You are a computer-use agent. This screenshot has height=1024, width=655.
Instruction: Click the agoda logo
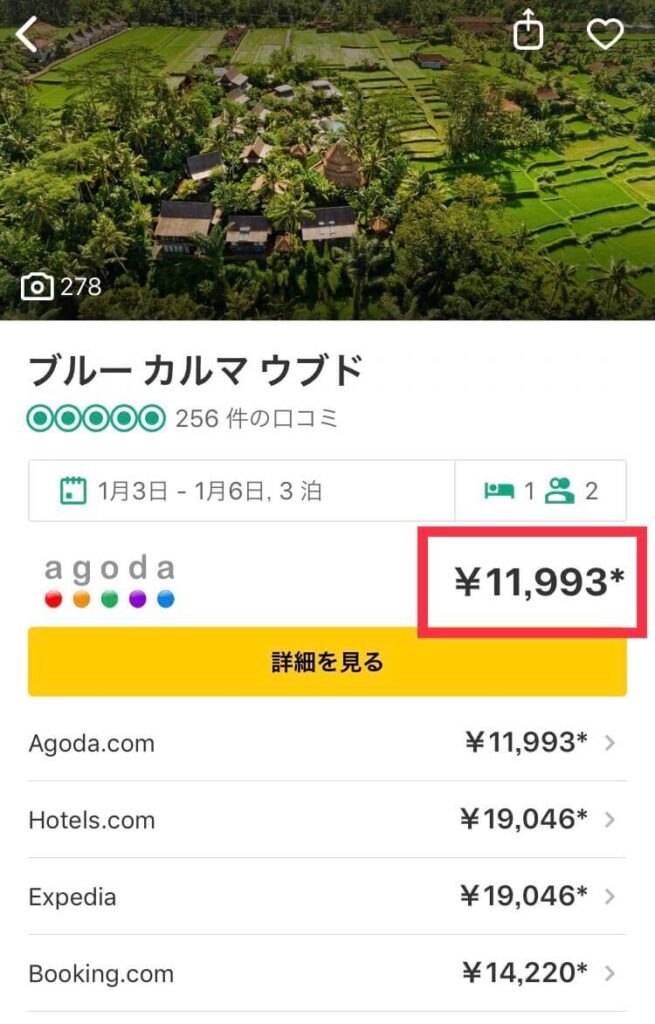pyautogui.click(x=110, y=582)
